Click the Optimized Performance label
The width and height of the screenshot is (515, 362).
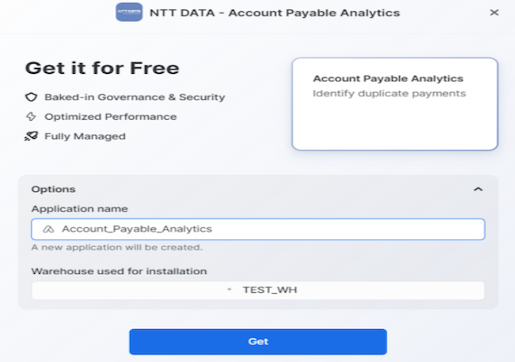click(x=110, y=117)
